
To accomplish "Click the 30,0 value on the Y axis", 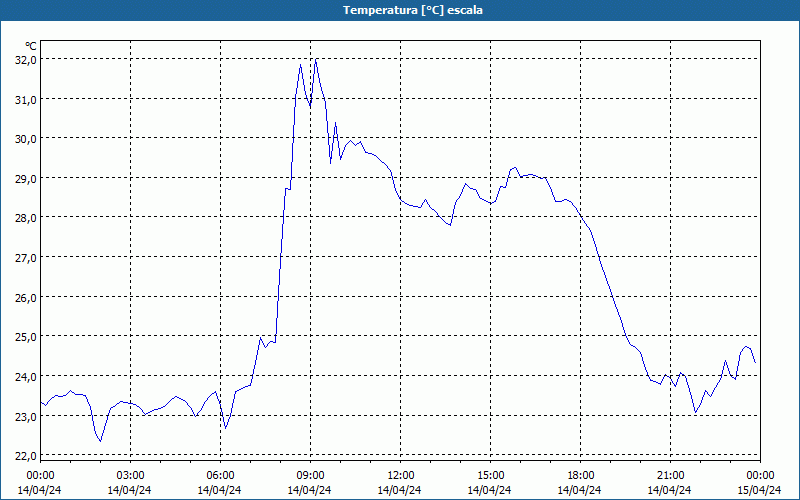I will pos(26,139).
